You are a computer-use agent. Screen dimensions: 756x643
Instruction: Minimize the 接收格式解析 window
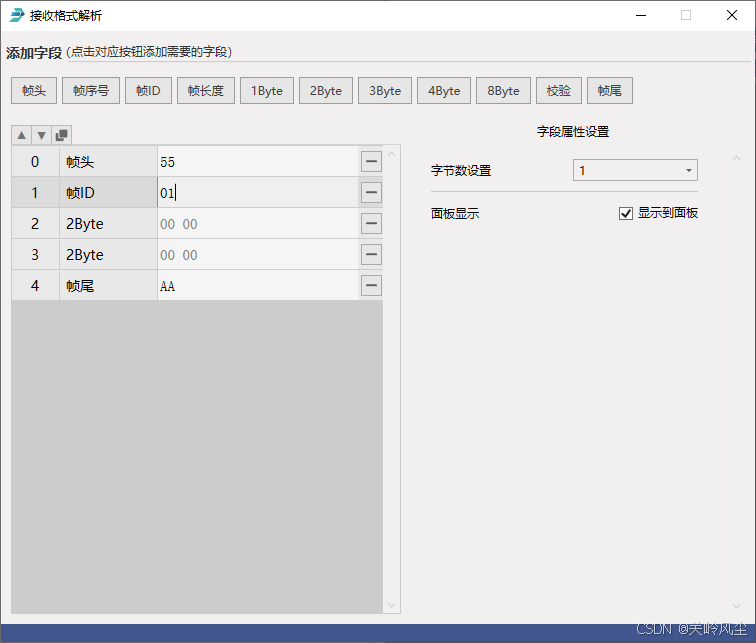click(641, 15)
